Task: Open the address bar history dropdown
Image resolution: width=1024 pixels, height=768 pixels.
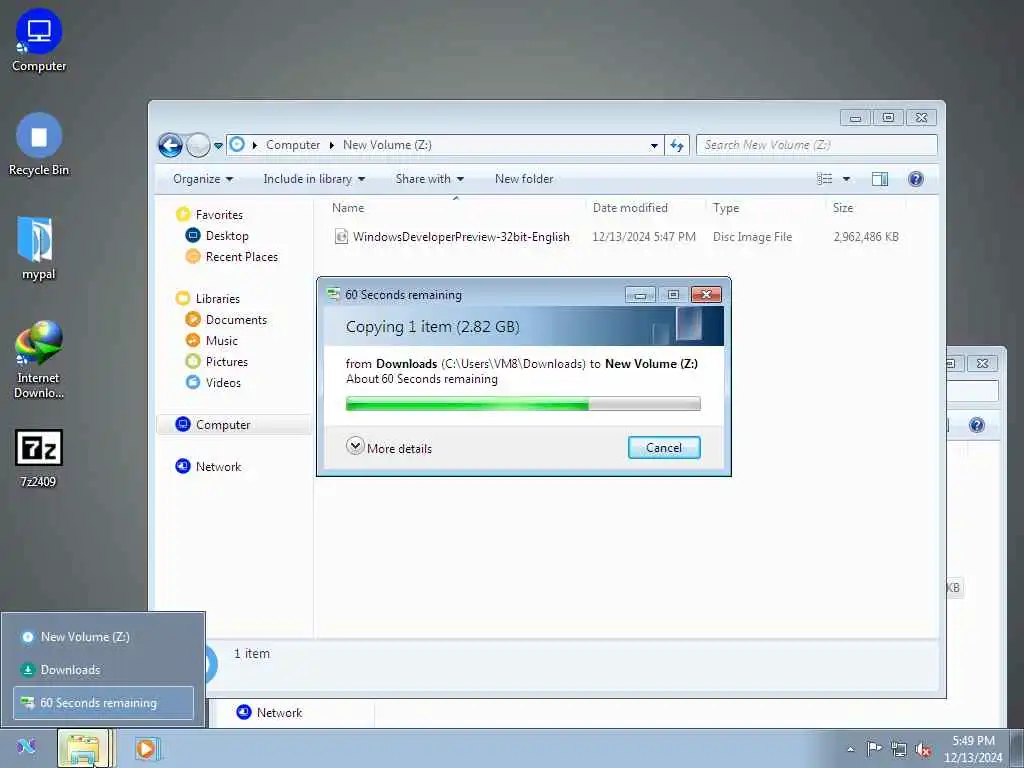Action: pos(654,146)
